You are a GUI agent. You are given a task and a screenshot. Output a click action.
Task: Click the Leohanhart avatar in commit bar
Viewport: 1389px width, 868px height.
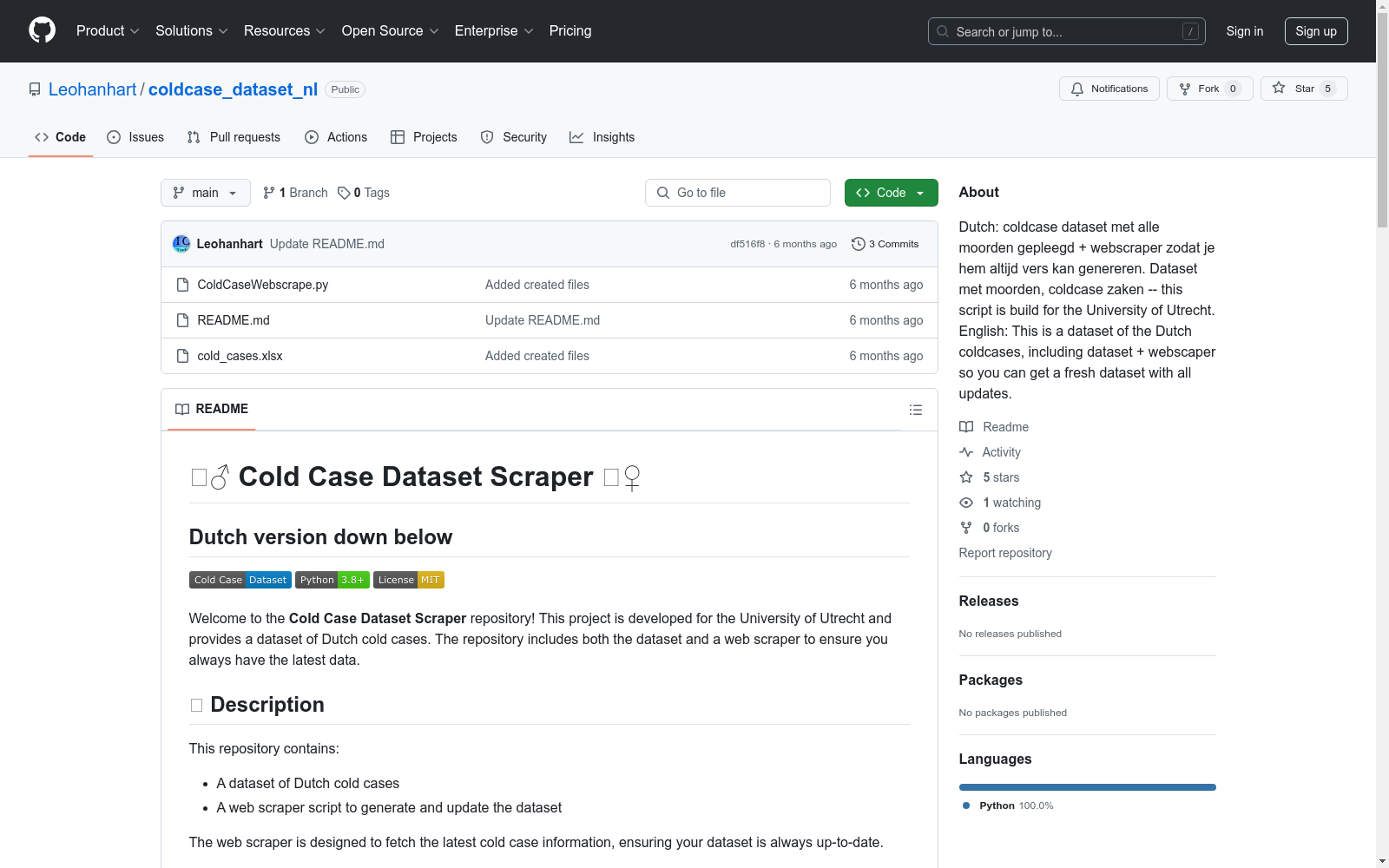[x=181, y=244]
